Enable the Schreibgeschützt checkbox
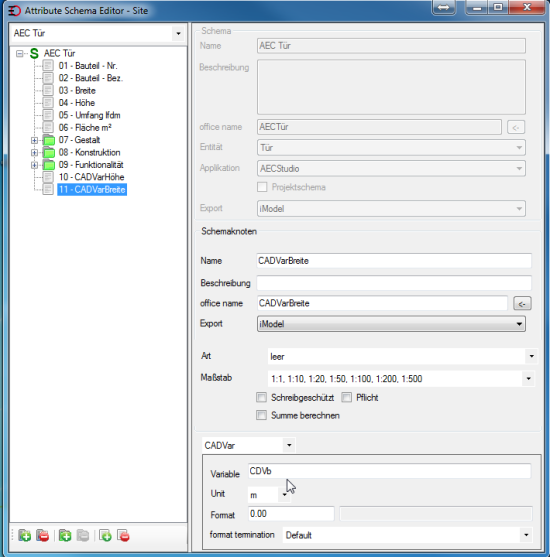This screenshot has height=557, width=550. pos(261,398)
